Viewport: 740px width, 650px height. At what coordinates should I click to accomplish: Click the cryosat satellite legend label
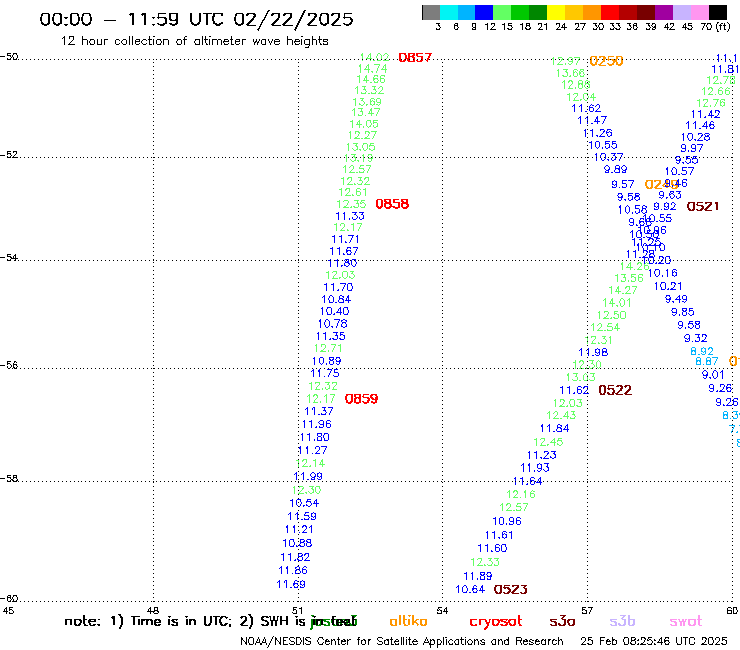pos(496,622)
